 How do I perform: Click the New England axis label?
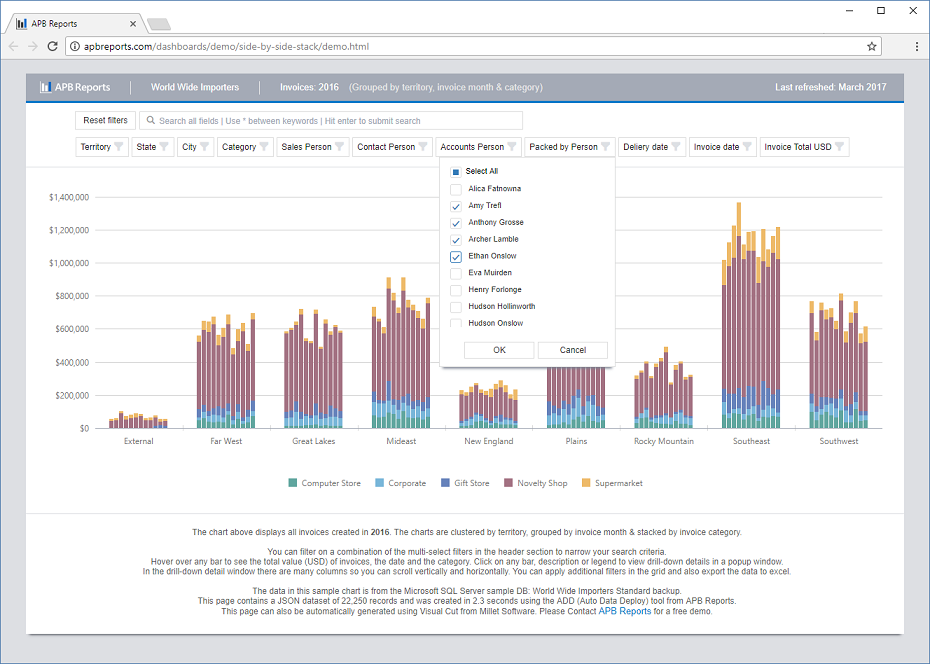pyautogui.click(x=489, y=441)
